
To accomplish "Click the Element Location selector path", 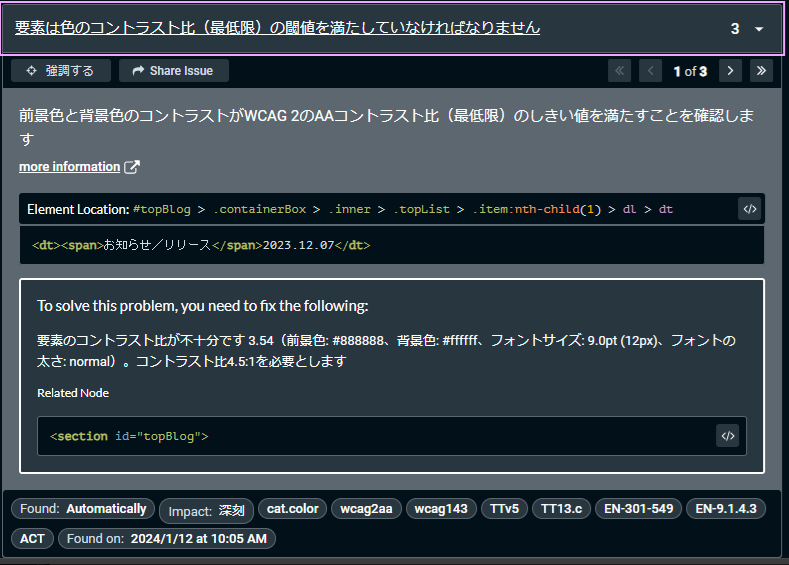I will (x=403, y=209).
